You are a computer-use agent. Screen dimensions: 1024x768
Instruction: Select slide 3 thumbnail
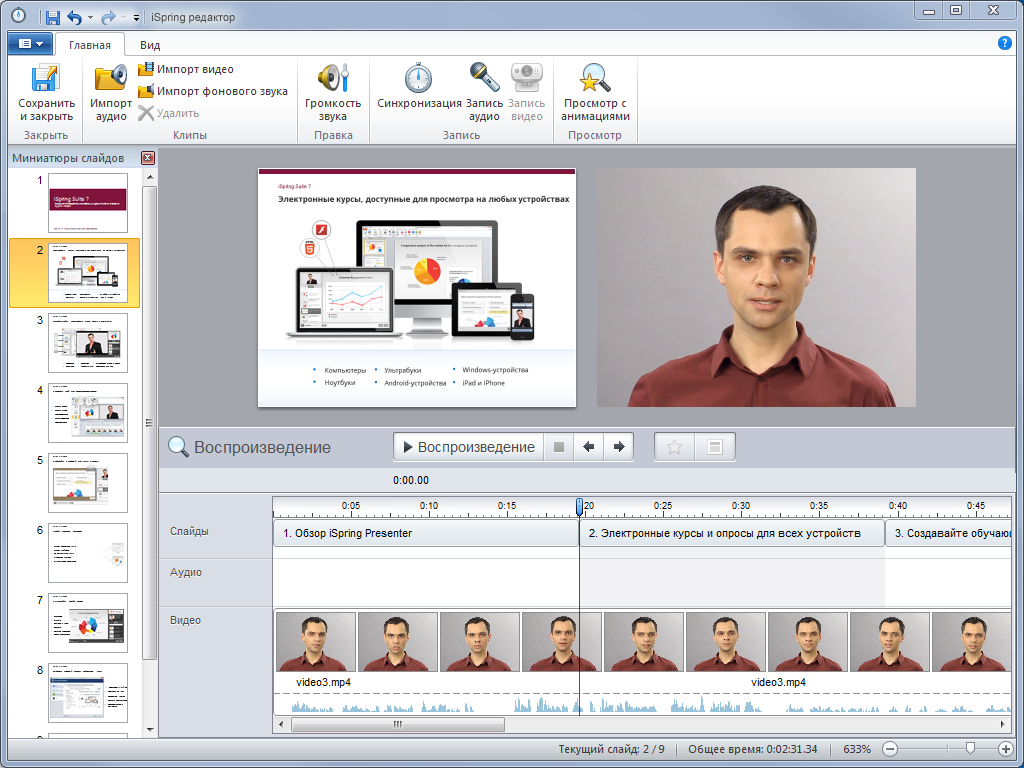[88, 343]
